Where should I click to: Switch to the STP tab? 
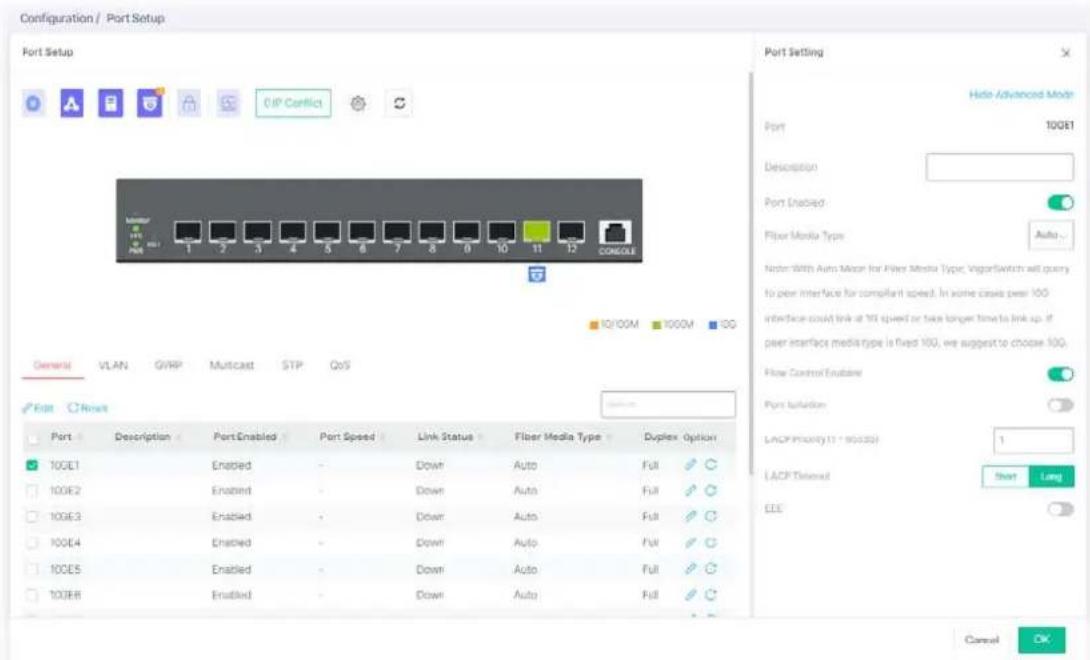(x=292, y=365)
